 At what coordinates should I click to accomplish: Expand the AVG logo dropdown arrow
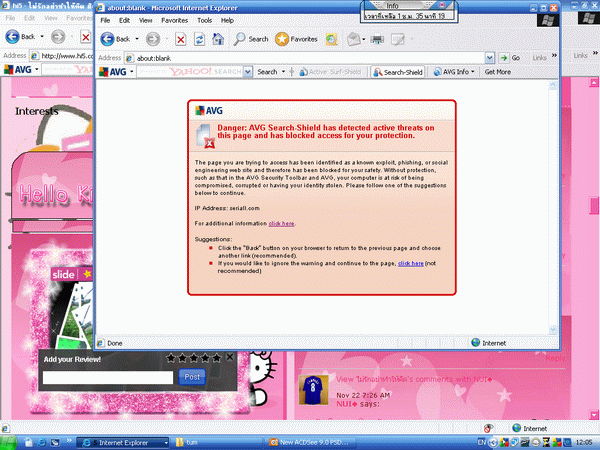pyautogui.click(x=132, y=72)
